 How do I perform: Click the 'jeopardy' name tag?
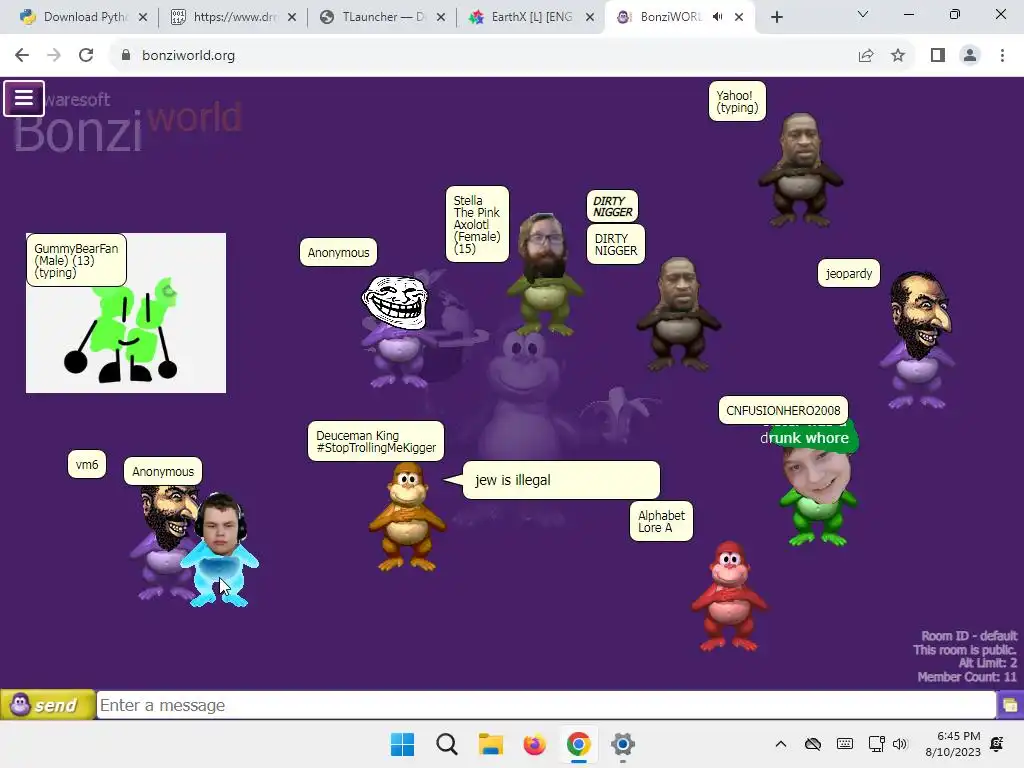(849, 273)
